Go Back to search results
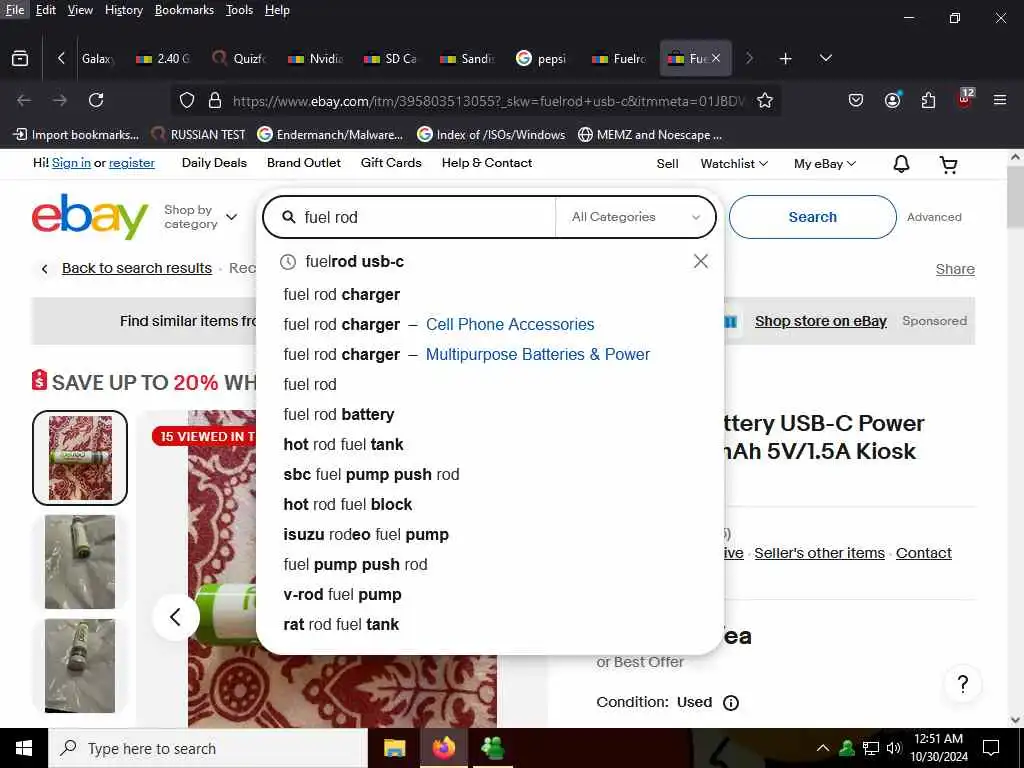This screenshot has width=1024, height=768. tap(137, 268)
